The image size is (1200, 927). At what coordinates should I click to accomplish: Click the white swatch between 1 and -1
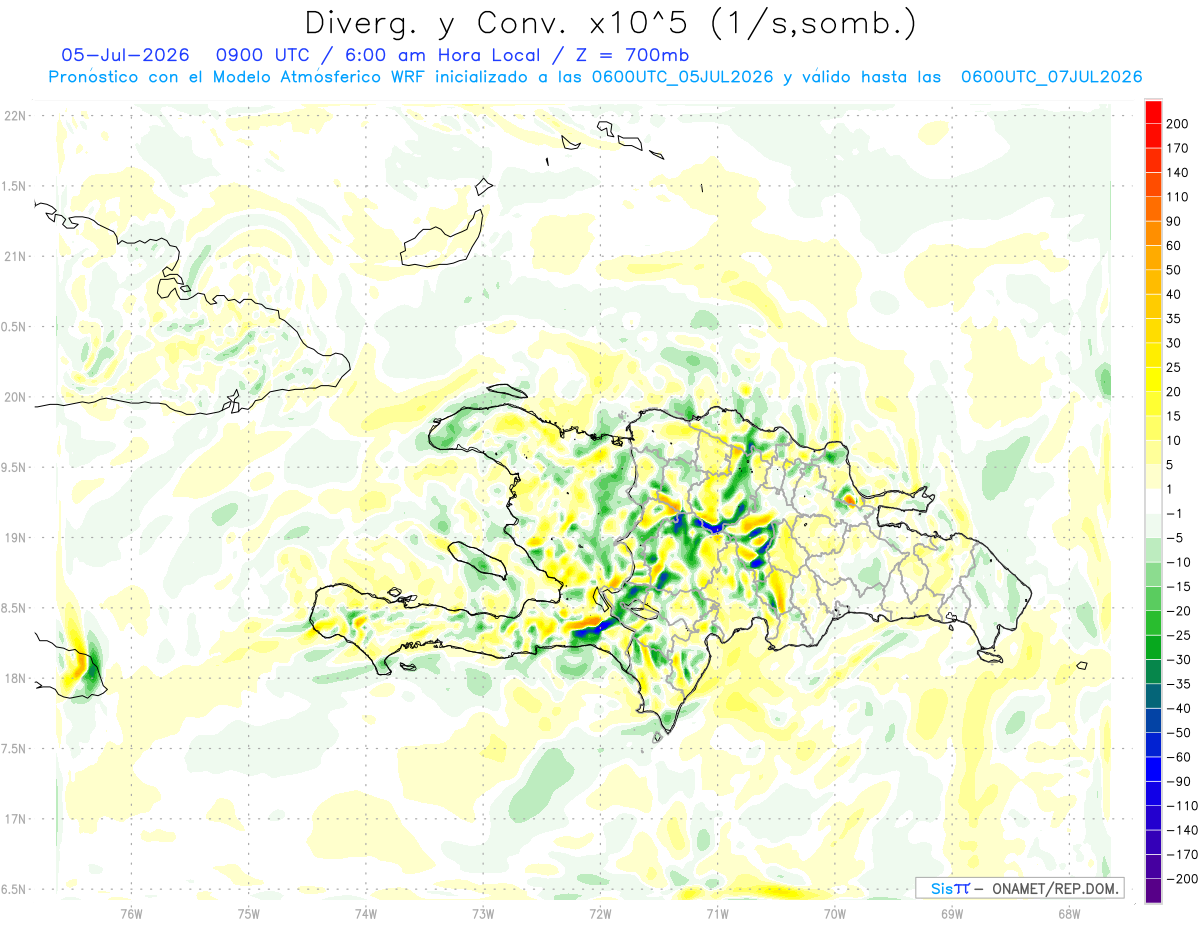tap(1153, 501)
